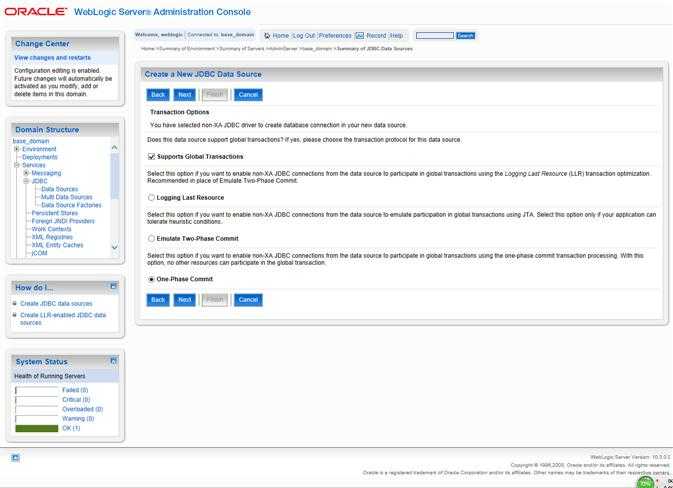The height and width of the screenshot is (488, 673).
Task: Click the bottom Next button
Action: [185, 300]
